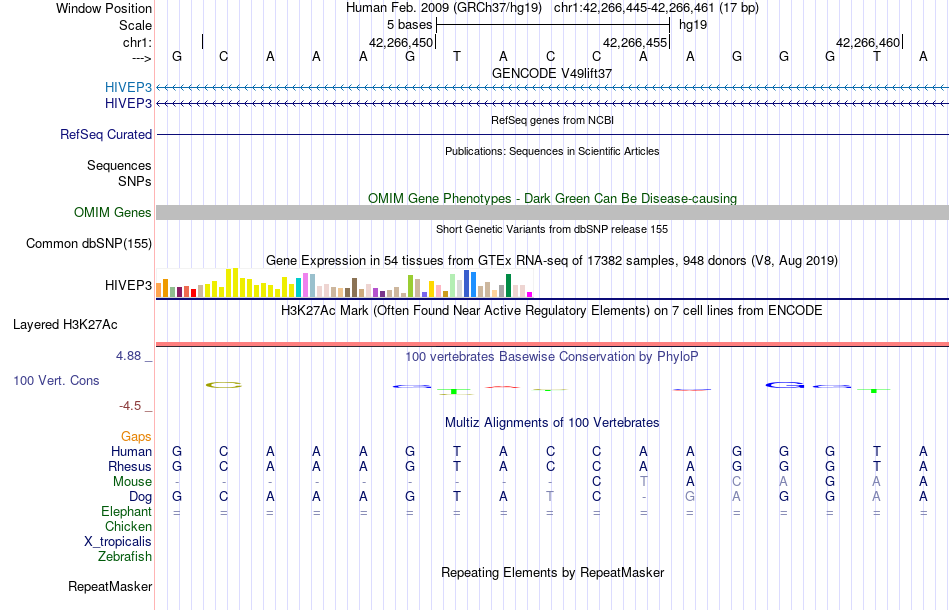Image resolution: width=950 pixels, height=610 pixels.
Task: Select the Mouse species label
Action: point(132,482)
